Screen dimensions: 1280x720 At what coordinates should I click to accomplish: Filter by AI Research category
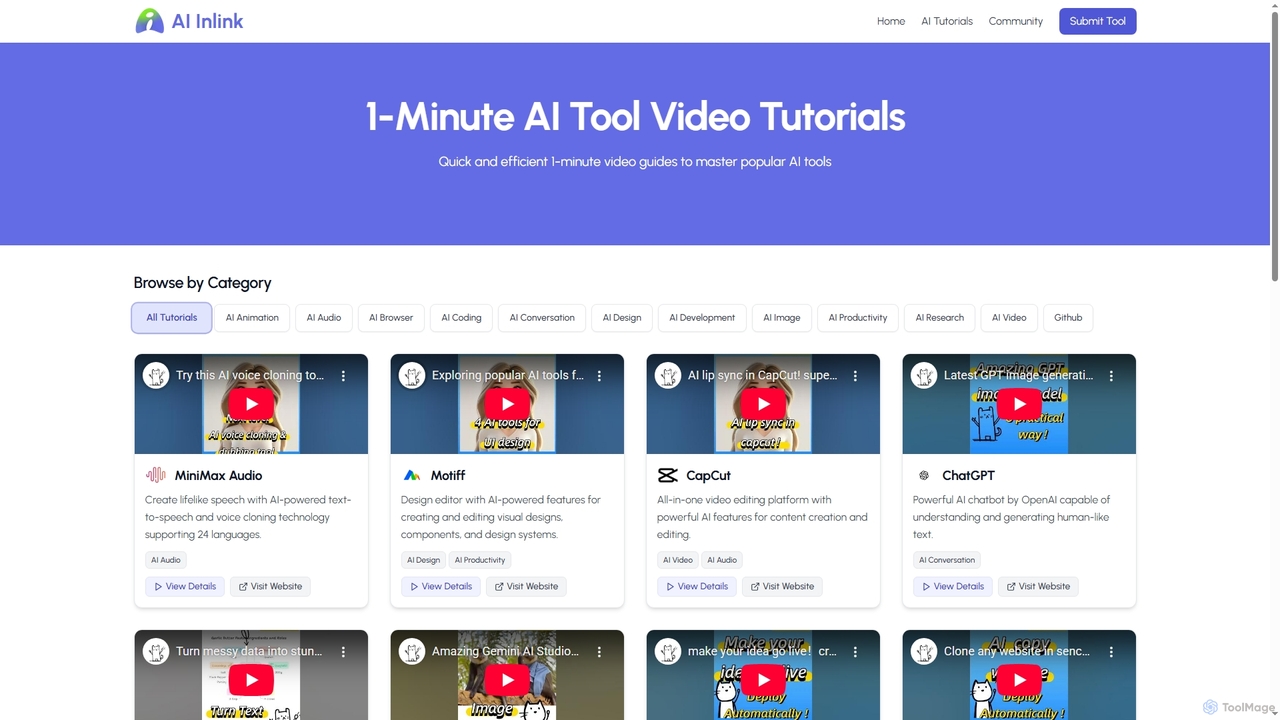click(940, 318)
